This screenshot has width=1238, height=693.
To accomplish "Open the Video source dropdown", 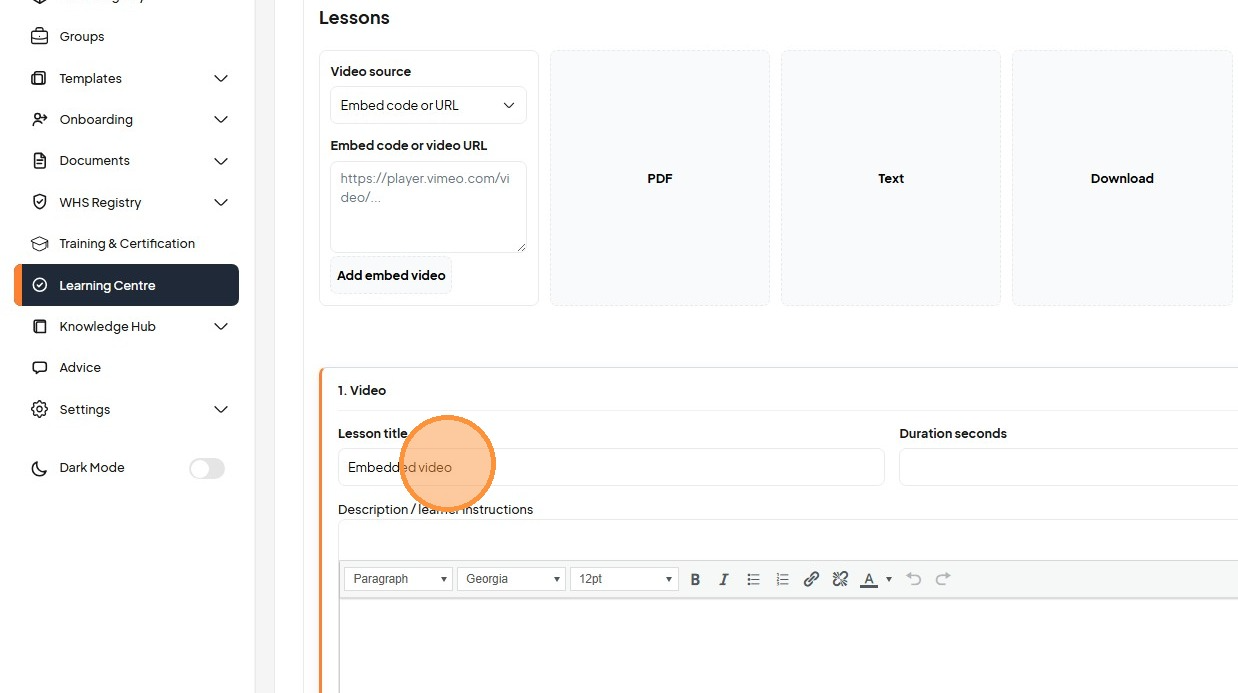I will (428, 105).
